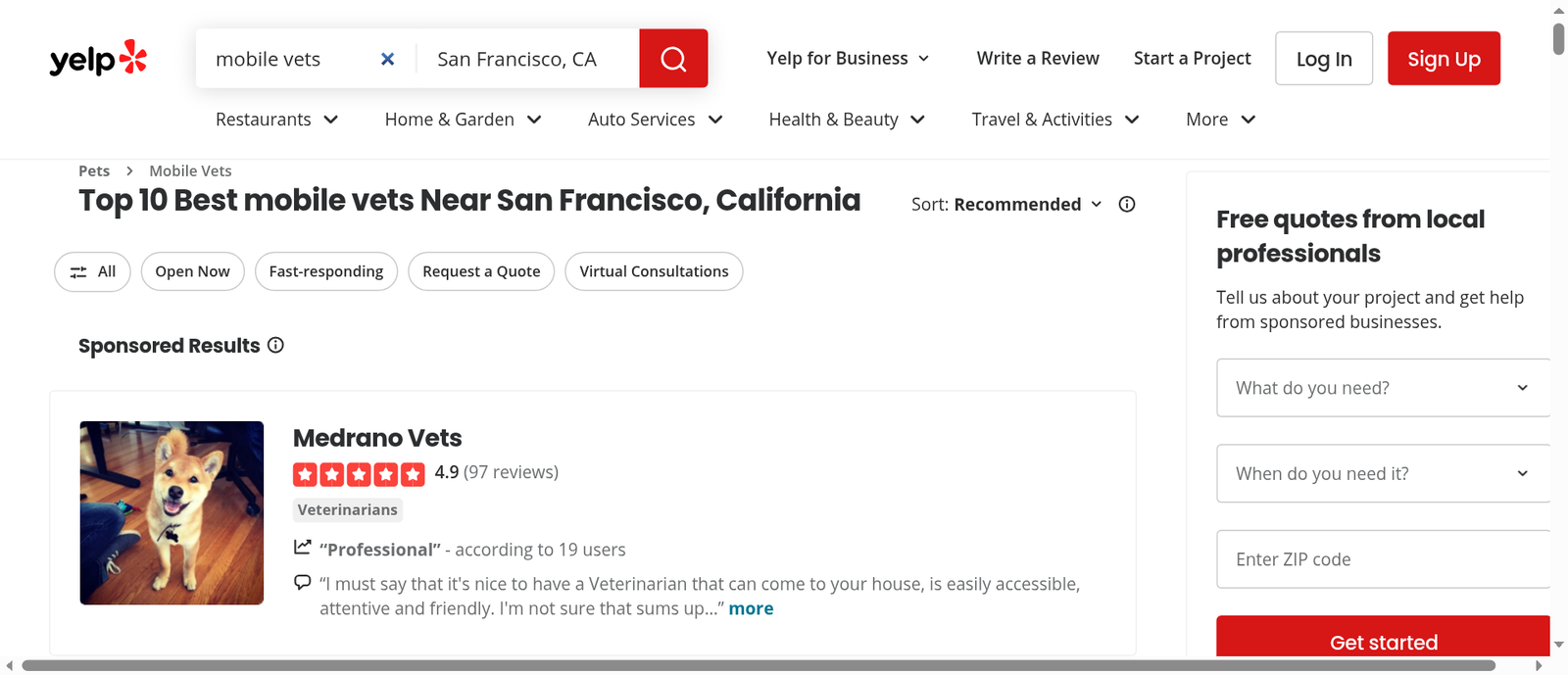Click the scrollbar left arrow
Viewport: 1568px width, 675px height.
coord(10,666)
